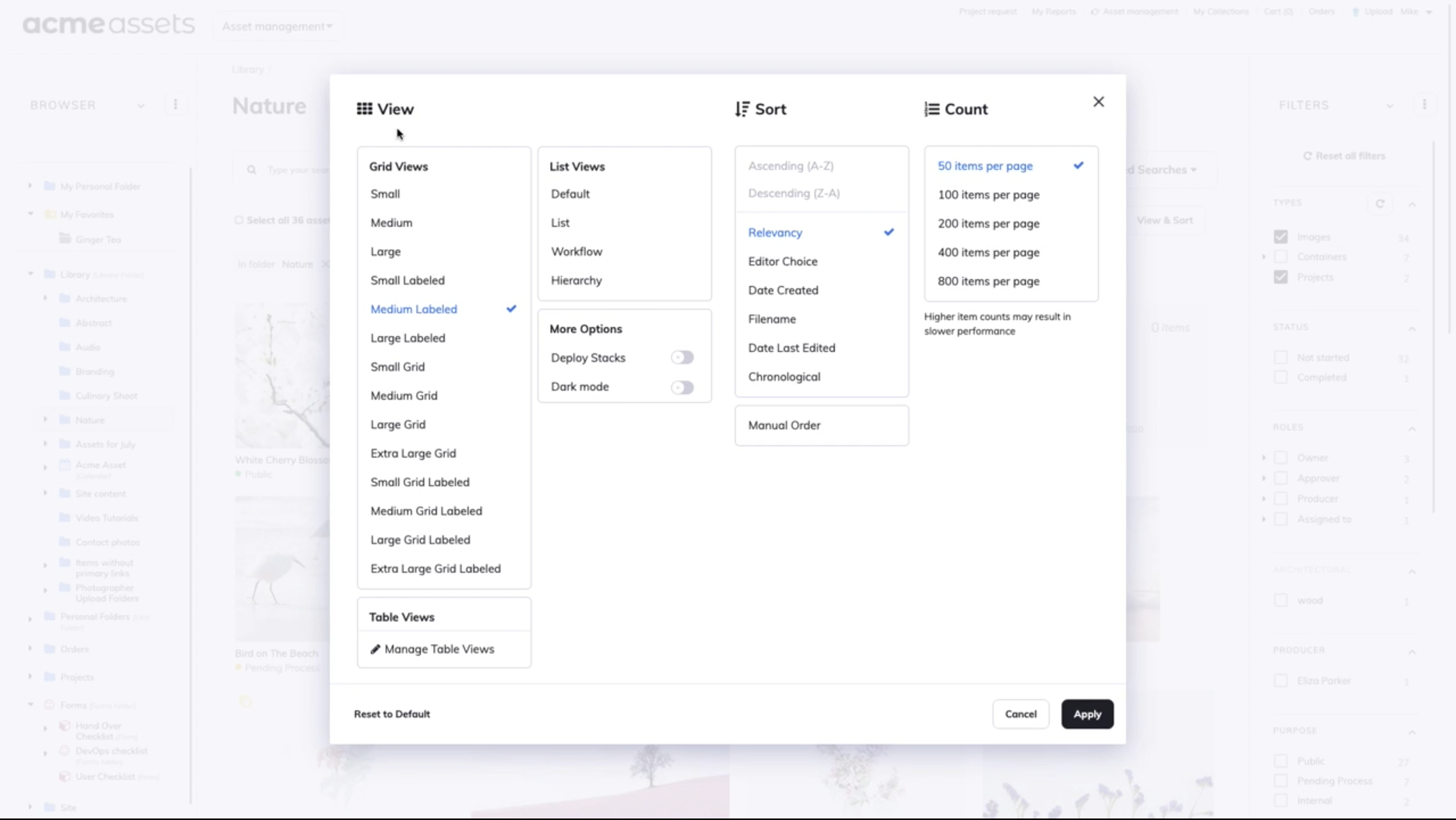Click the Count list icon
The width and height of the screenshot is (1456, 820).
coord(931,109)
